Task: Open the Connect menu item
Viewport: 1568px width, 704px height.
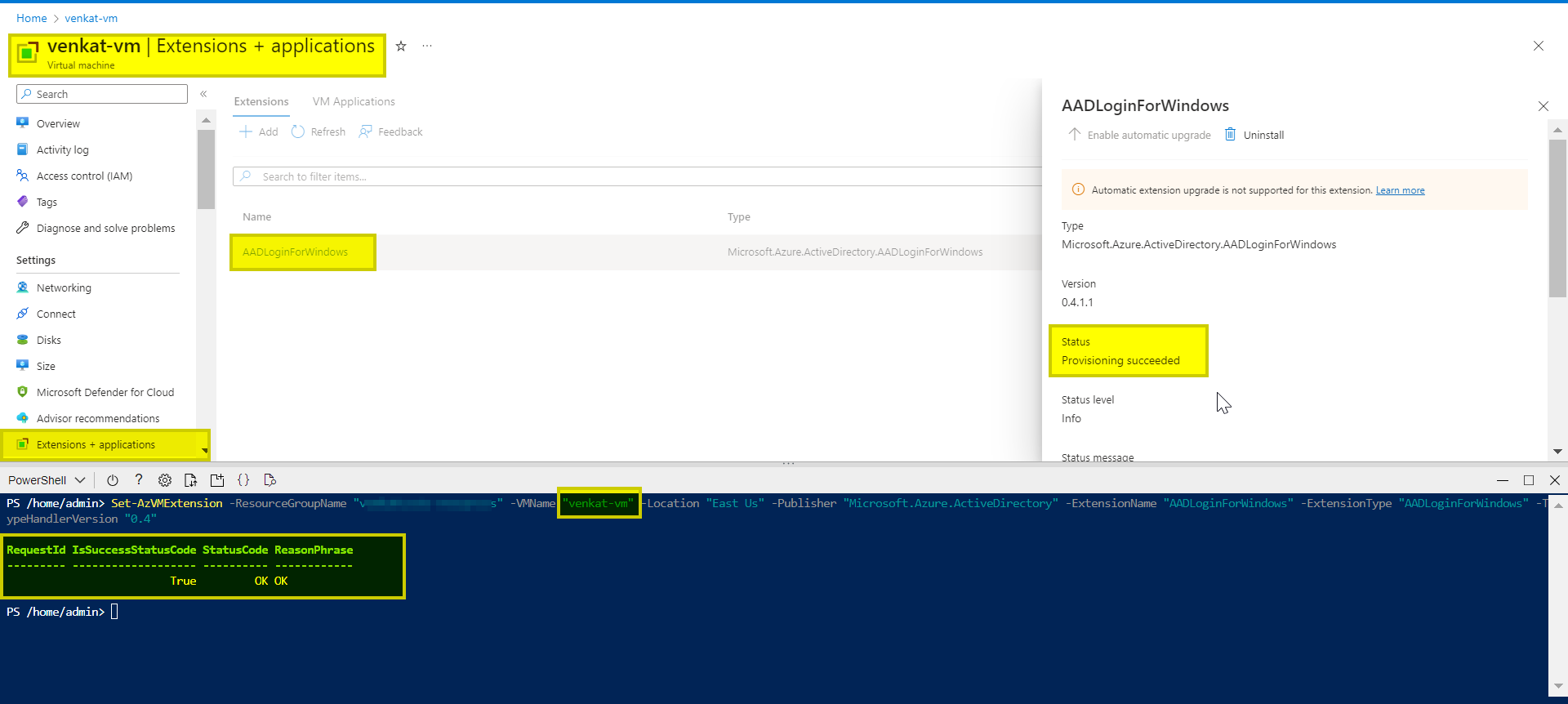Action: coord(56,314)
